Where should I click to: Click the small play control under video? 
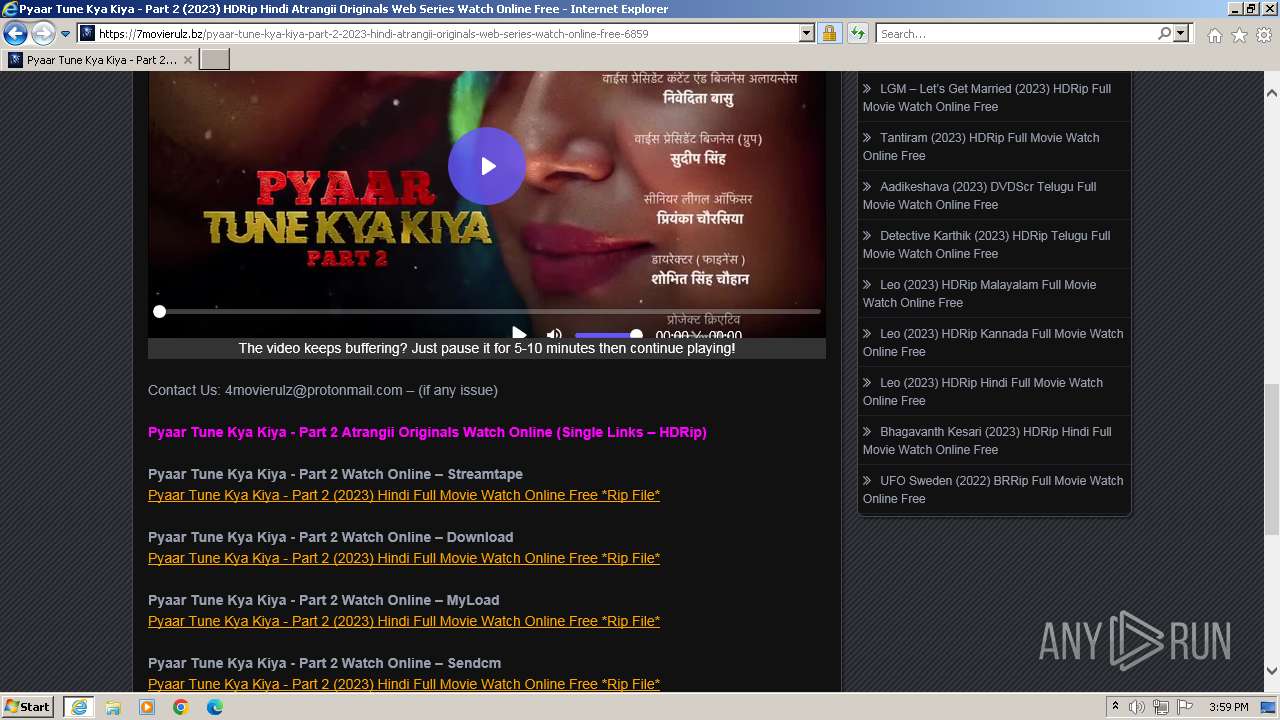coord(519,334)
